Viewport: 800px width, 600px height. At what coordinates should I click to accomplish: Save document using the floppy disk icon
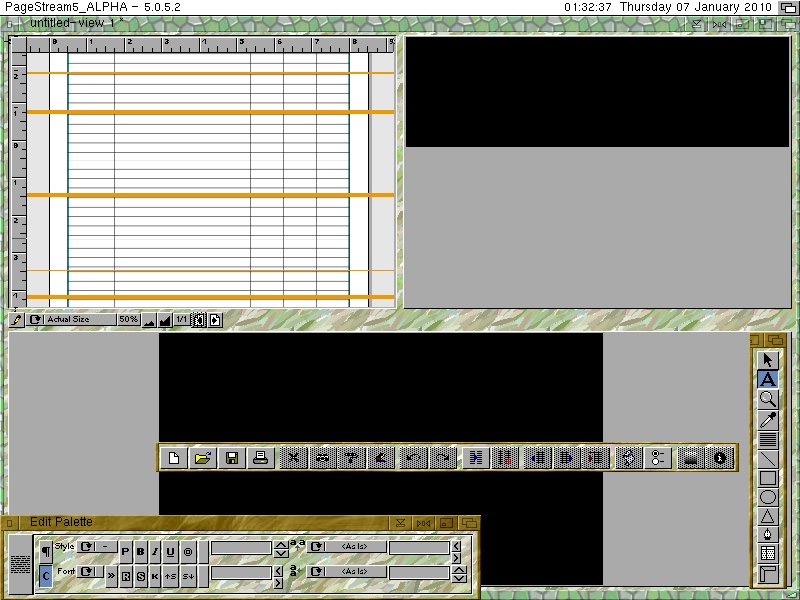point(232,458)
